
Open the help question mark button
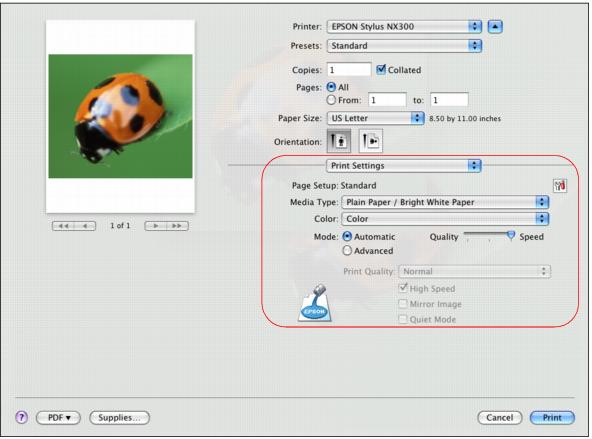coord(22,417)
